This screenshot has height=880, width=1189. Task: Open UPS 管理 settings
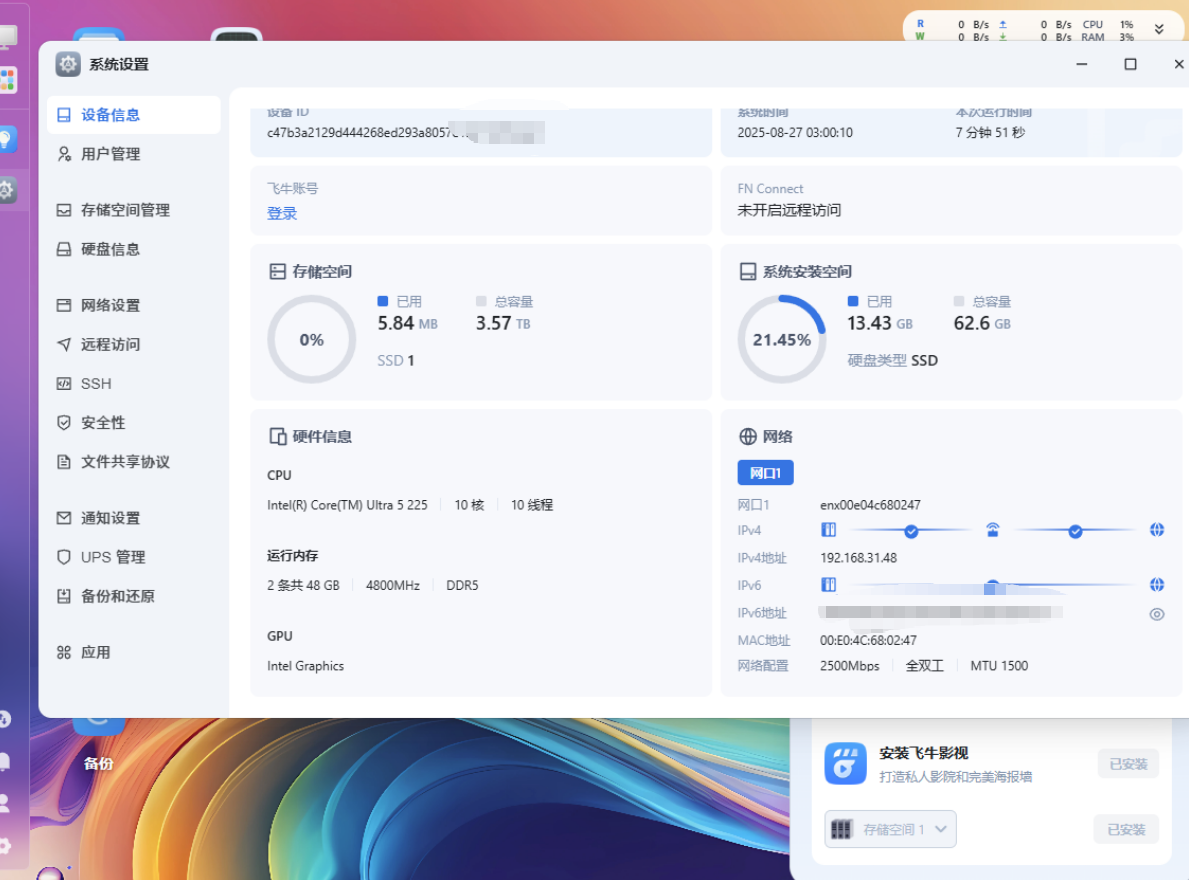click(x=133, y=557)
